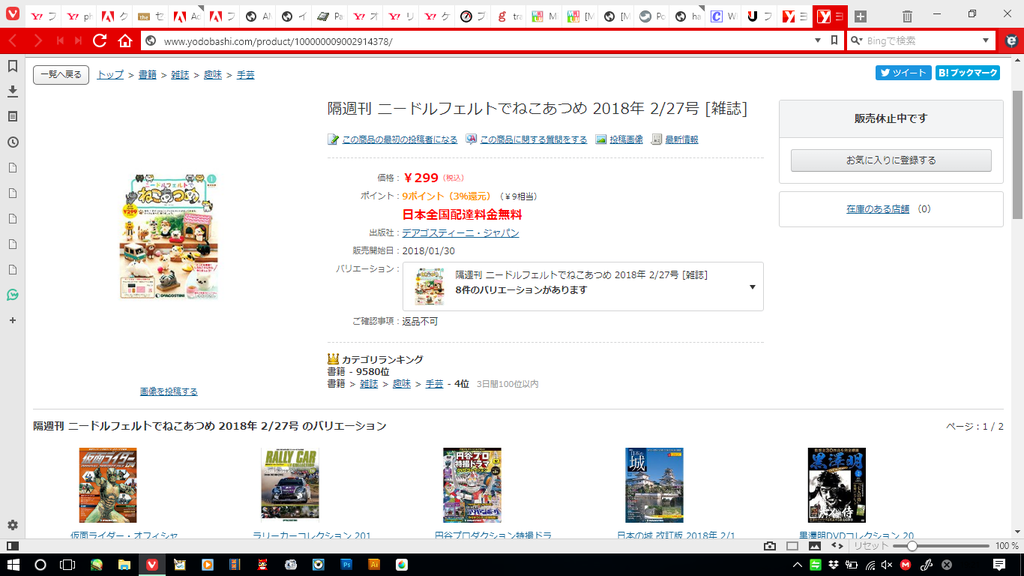1024x576 pixels.
Task: Adjust the page zoom slider
Action: pyautogui.click(x=912, y=546)
